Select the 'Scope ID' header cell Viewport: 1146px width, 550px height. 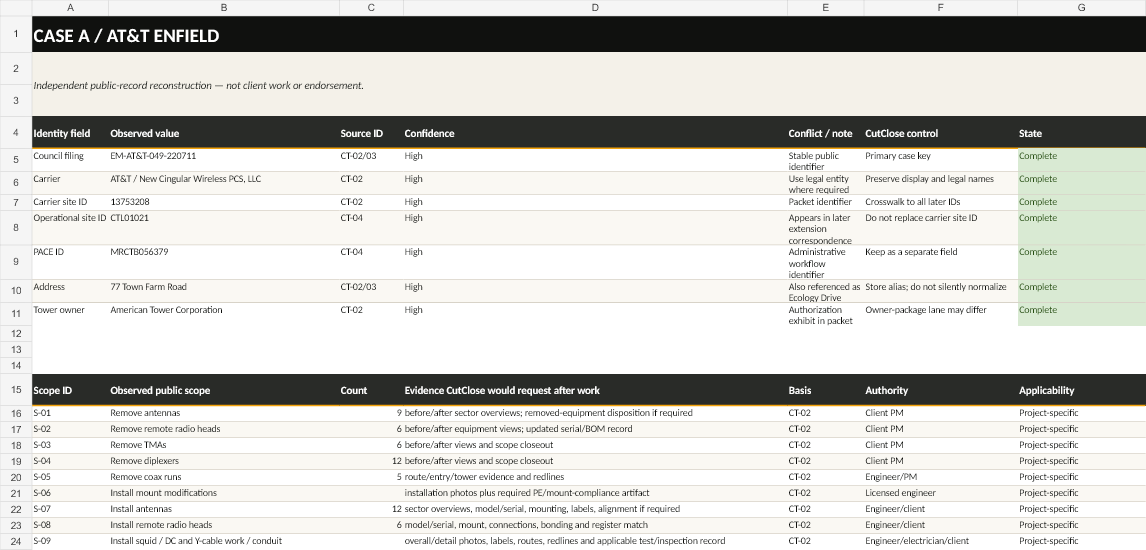[70, 390]
